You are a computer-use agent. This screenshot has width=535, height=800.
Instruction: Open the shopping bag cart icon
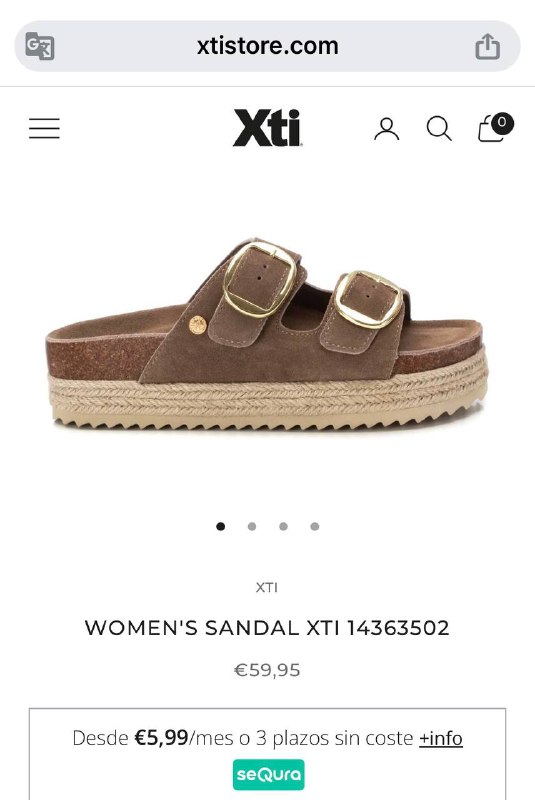pyautogui.click(x=492, y=128)
